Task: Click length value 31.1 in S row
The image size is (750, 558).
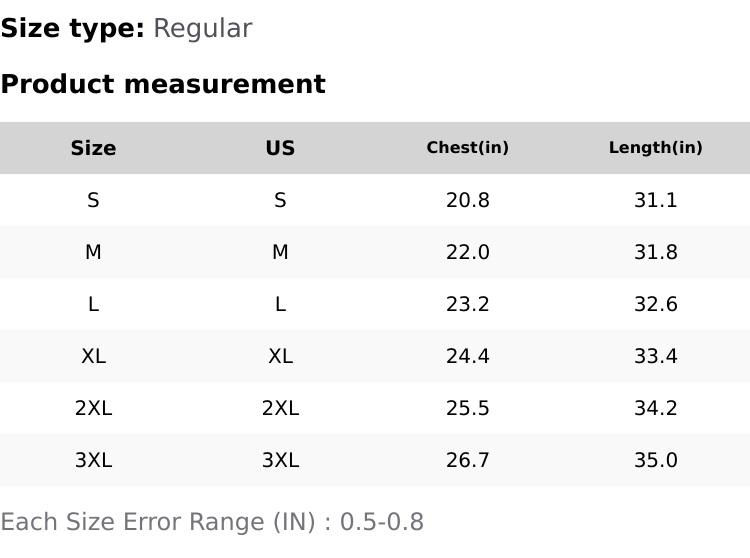Action: 655,200
